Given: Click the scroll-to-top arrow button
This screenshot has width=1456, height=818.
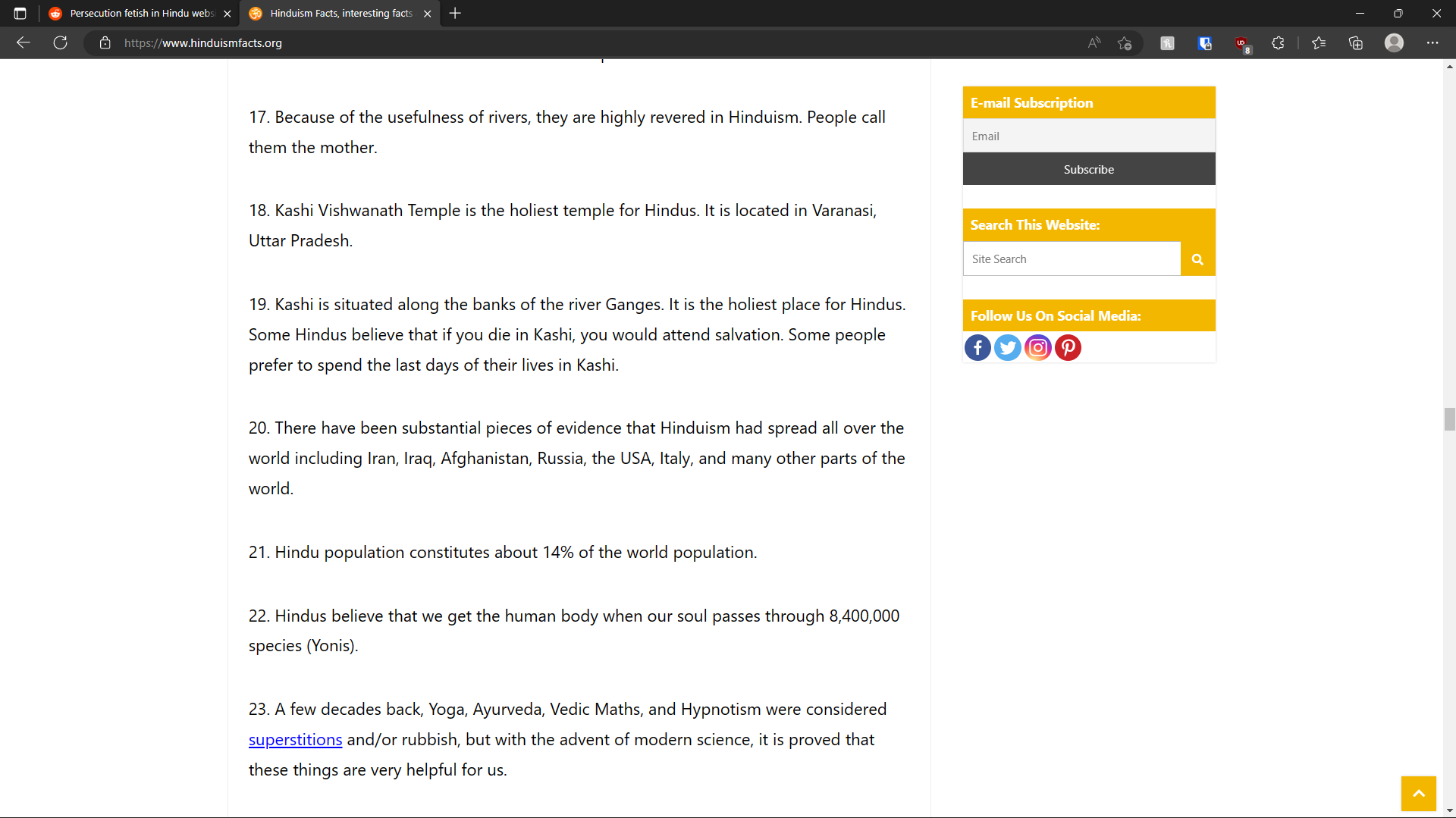Looking at the screenshot, I should point(1418,794).
